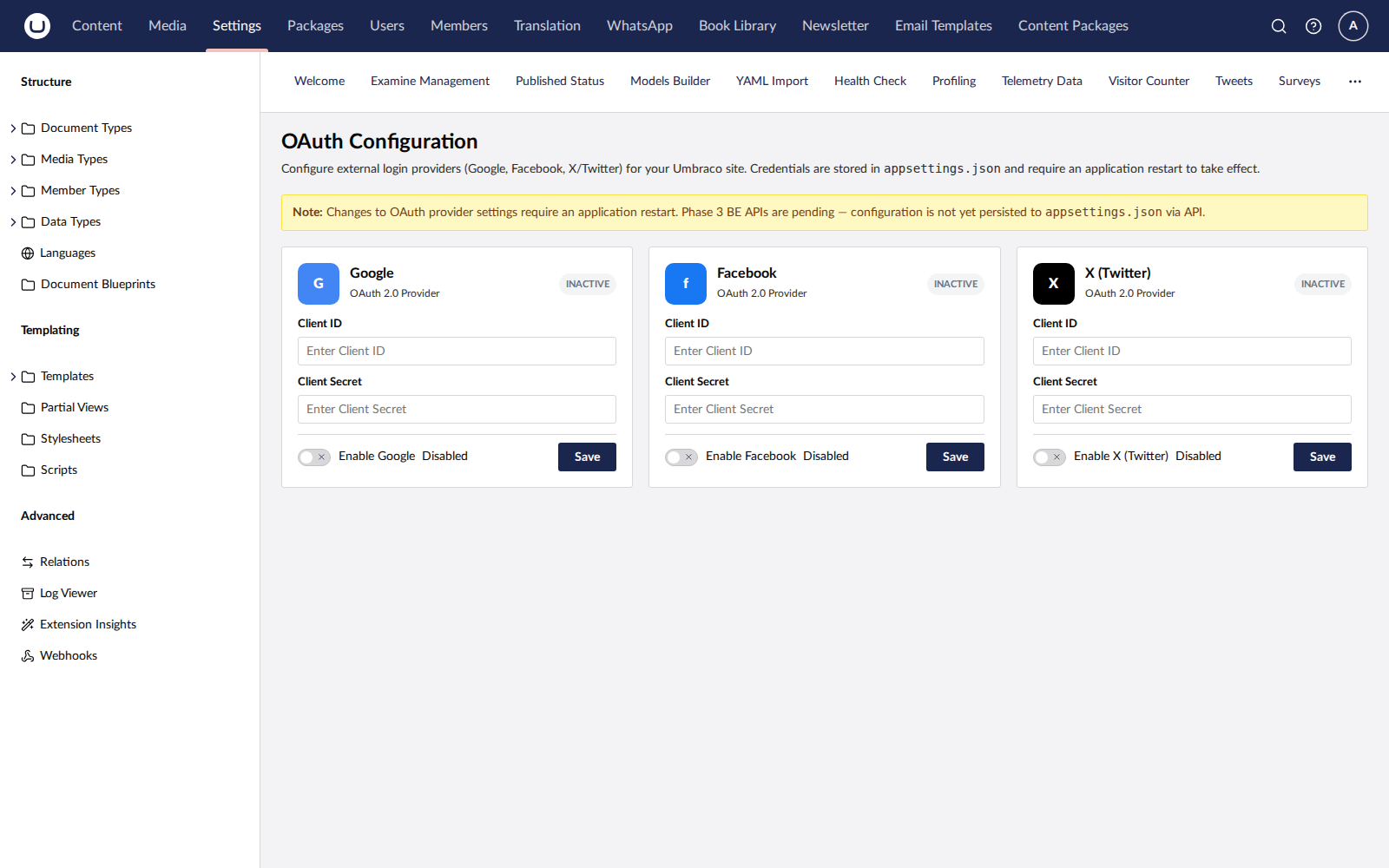Switch to the Telemetry Data tab

[x=1042, y=81]
